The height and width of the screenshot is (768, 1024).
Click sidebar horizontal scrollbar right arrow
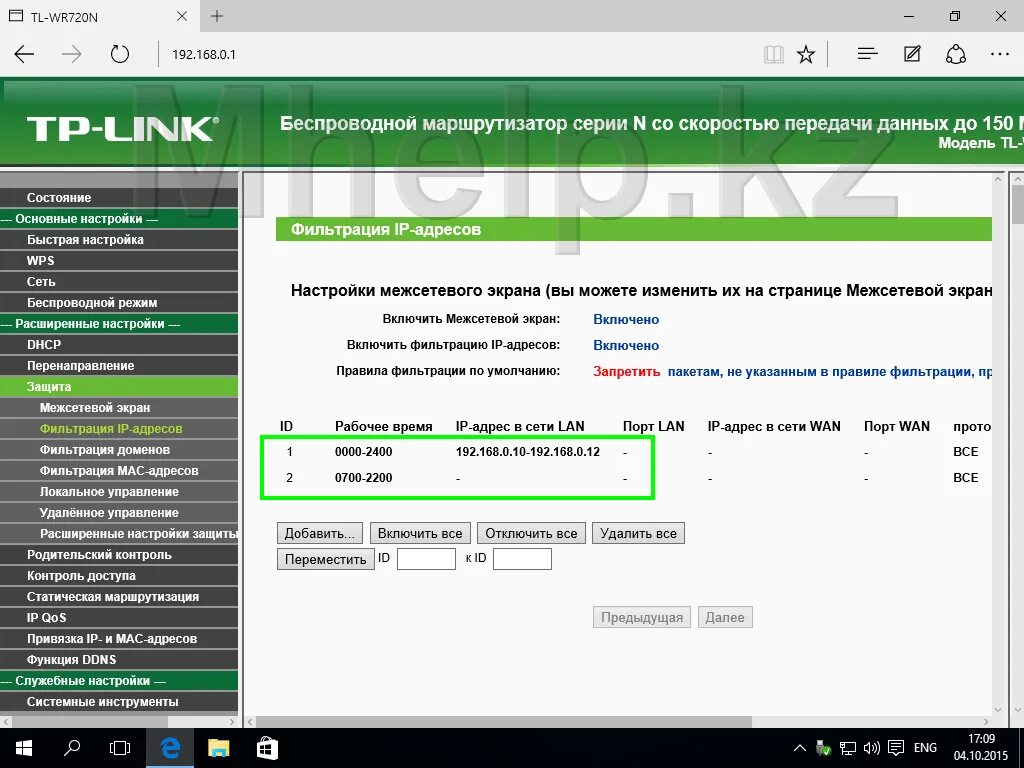pos(232,722)
